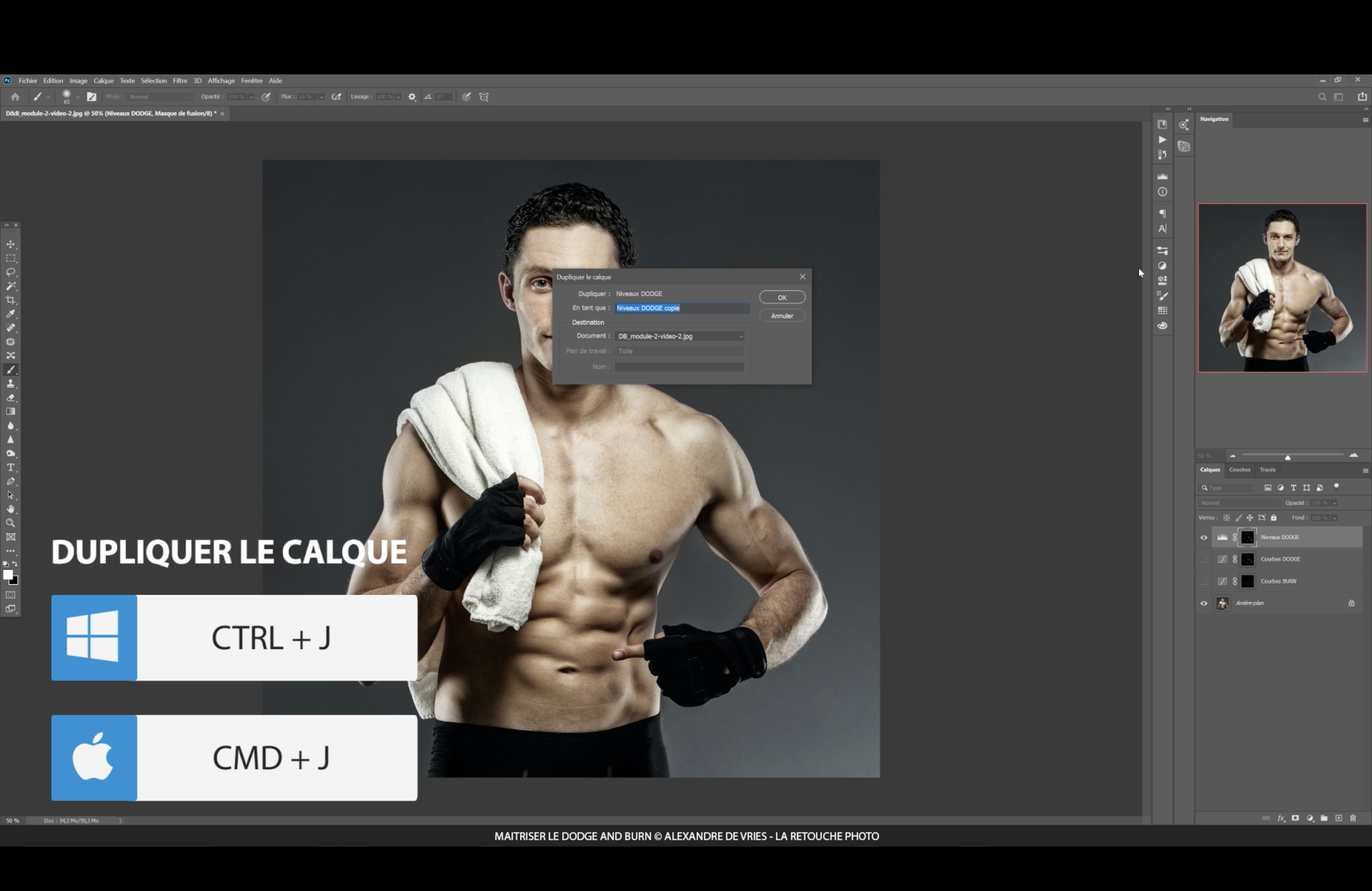Select the Type text tool
This screenshot has width=1372, height=891.
(x=11, y=467)
